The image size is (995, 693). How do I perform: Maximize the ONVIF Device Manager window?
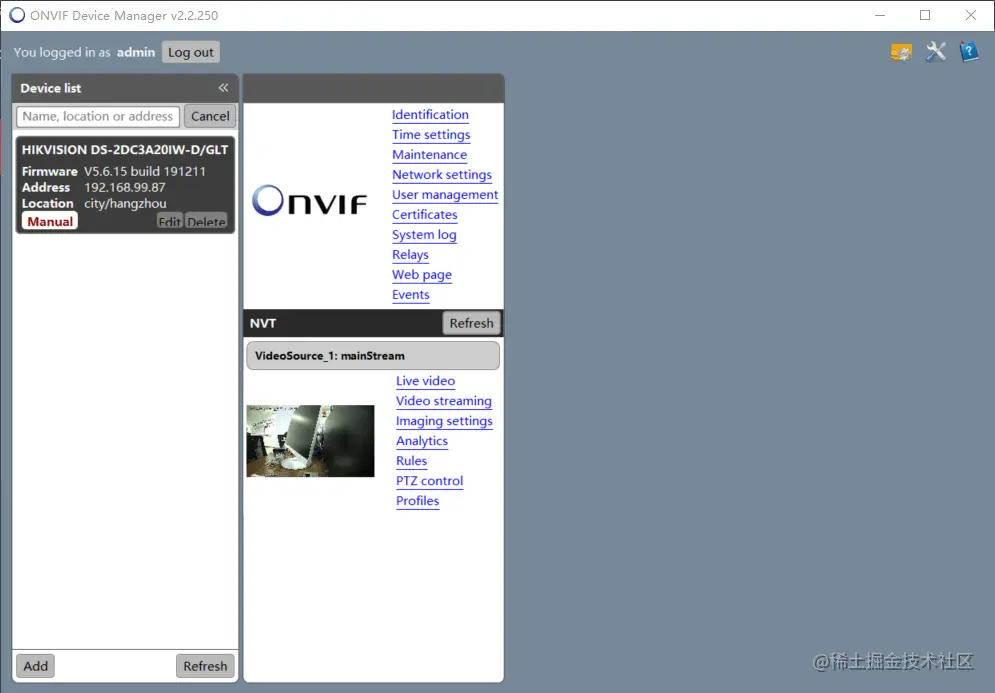point(925,15)
